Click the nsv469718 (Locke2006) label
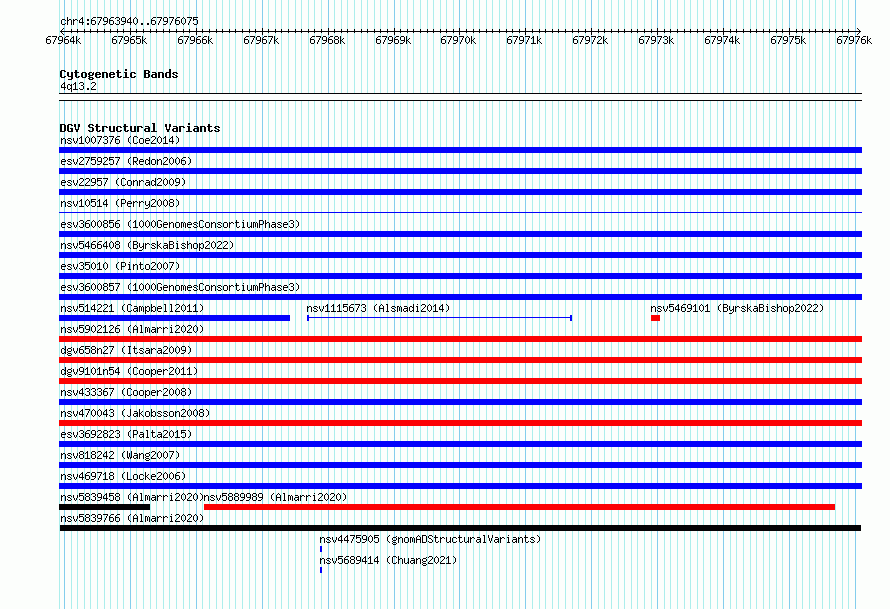Screen dimensions: 890x609 point(123,476)
